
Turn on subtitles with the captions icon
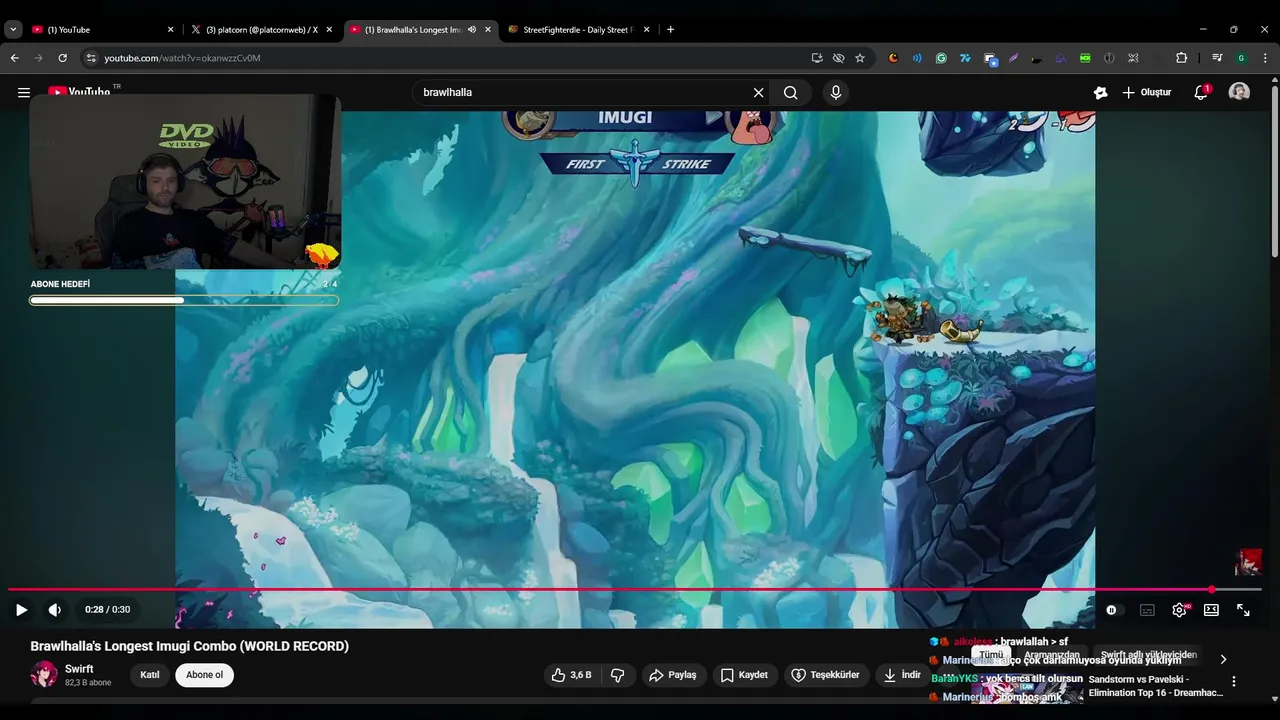pos(1147,610)
